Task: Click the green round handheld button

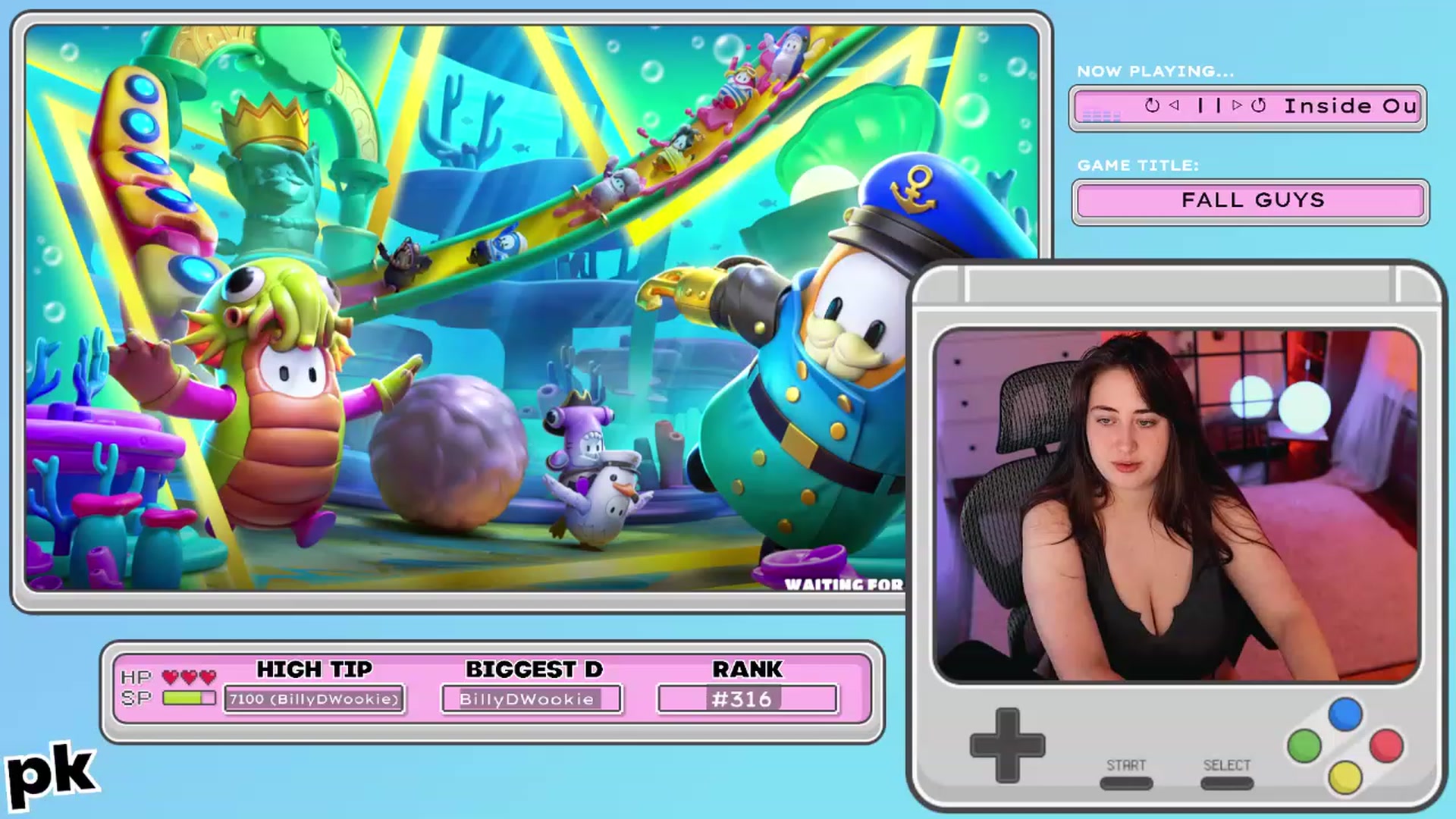Action: 1304,746
